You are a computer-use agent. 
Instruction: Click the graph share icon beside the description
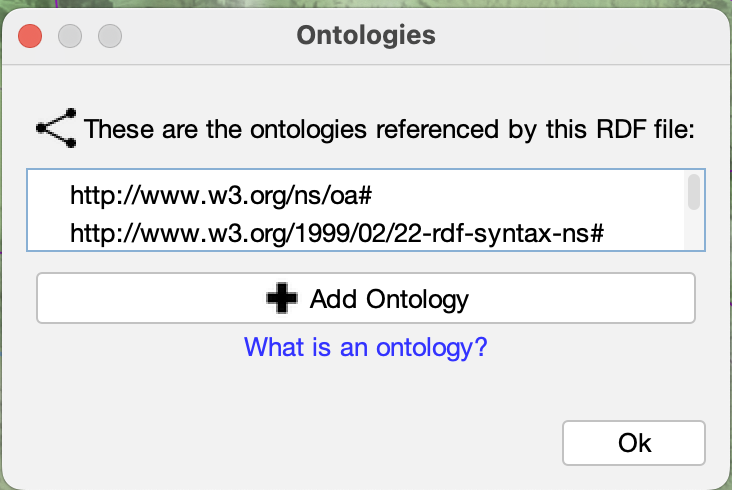pos(56,129)
